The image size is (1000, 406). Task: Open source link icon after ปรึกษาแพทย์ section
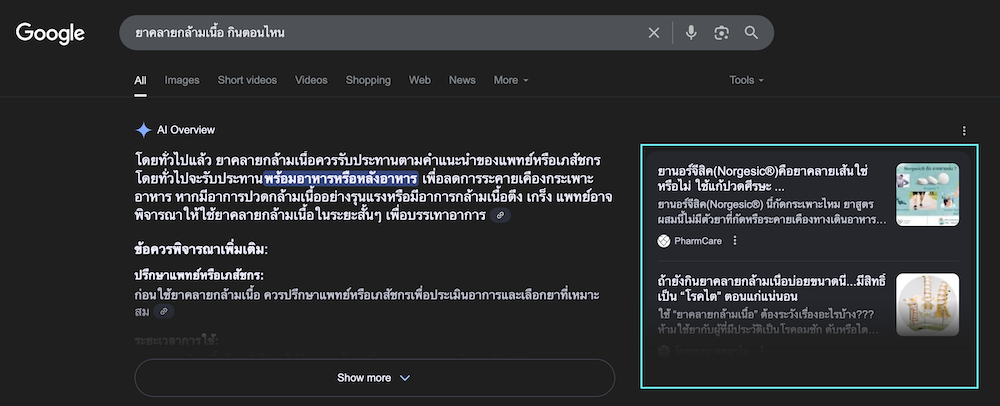coord(163,312)
